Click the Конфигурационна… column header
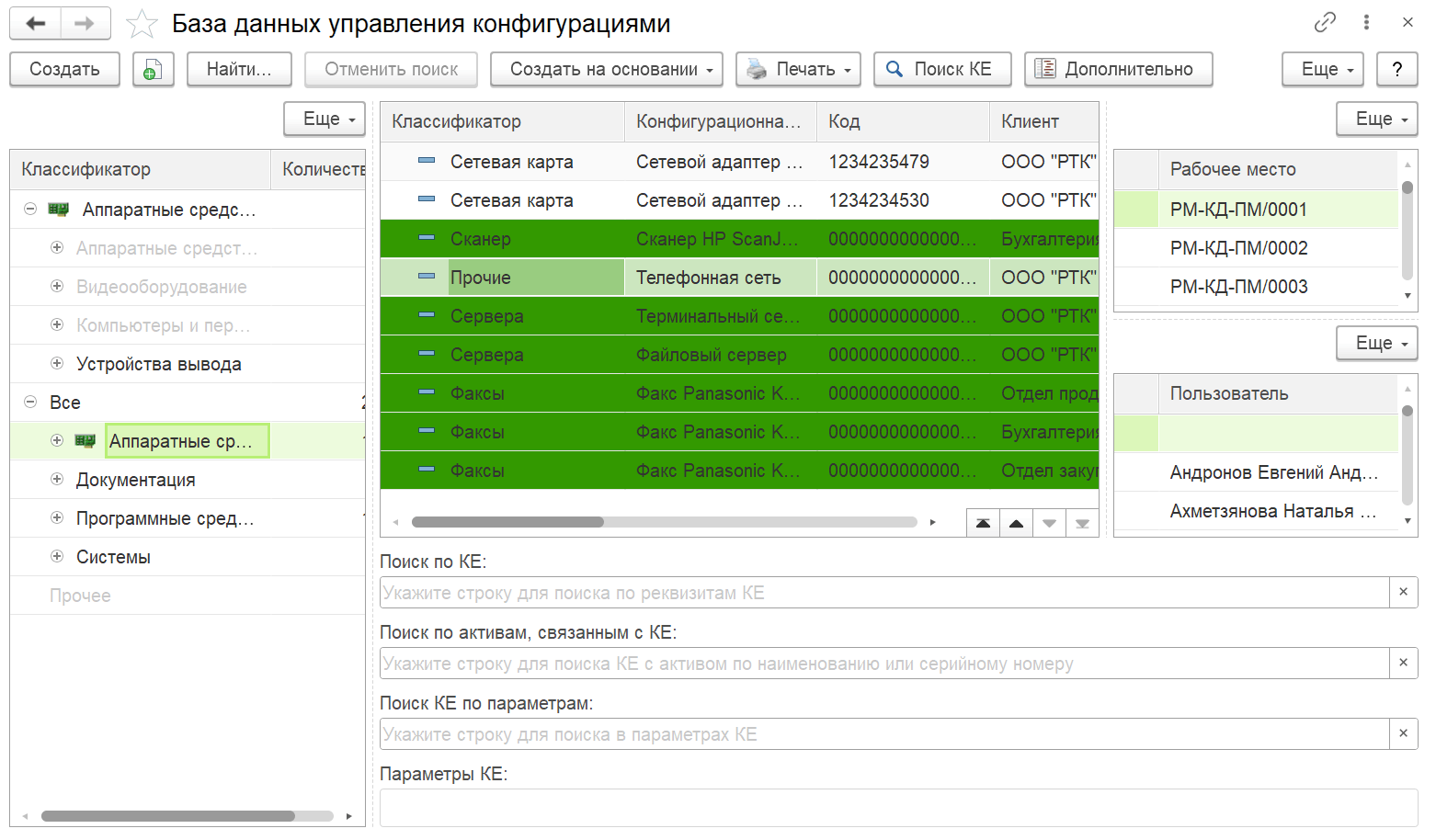 (721, 121)
